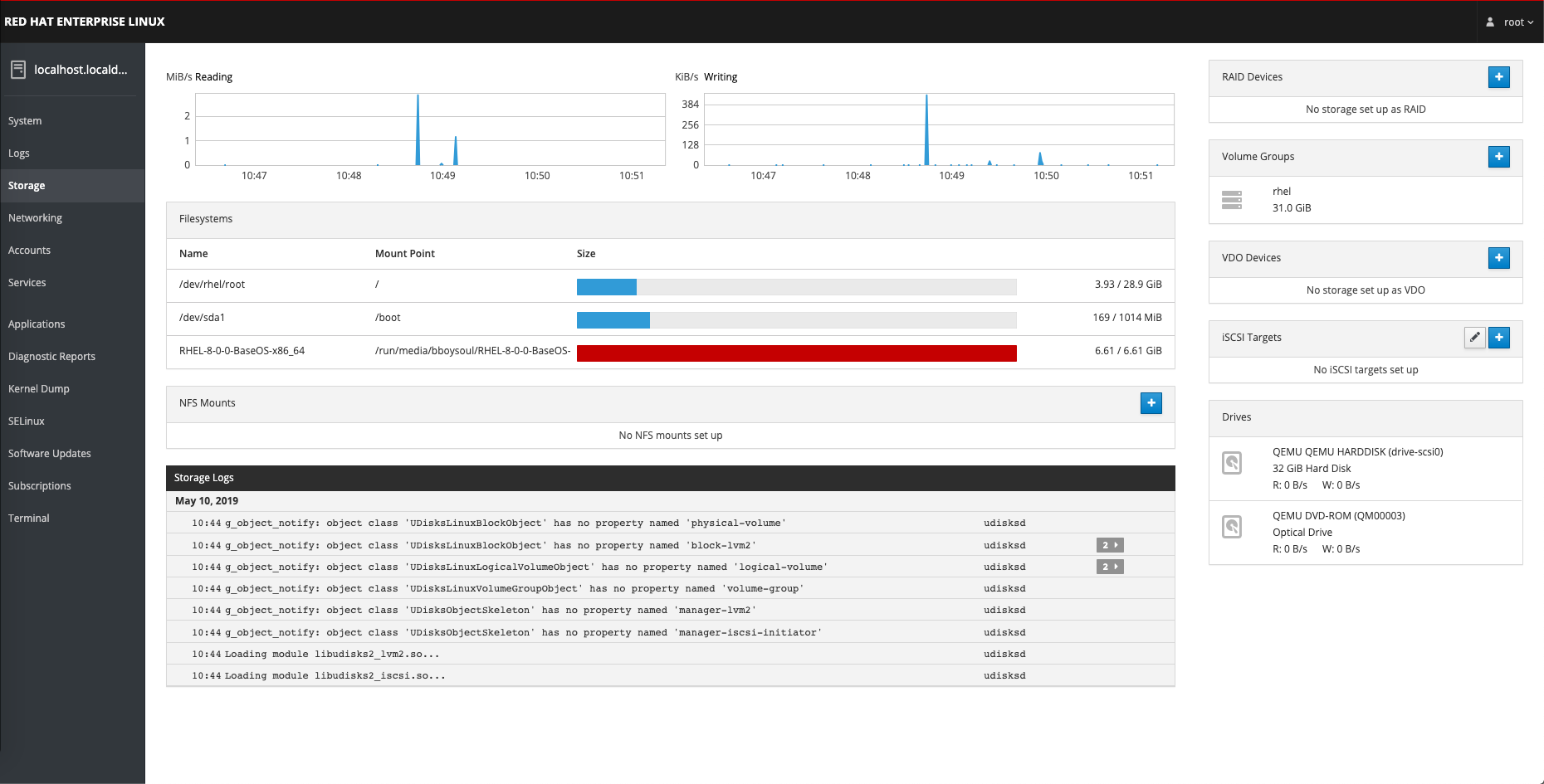The height and width of the screenshot is (784, 1544).
Task: Open Applications in sidebar
Action: tap(72, 324)
